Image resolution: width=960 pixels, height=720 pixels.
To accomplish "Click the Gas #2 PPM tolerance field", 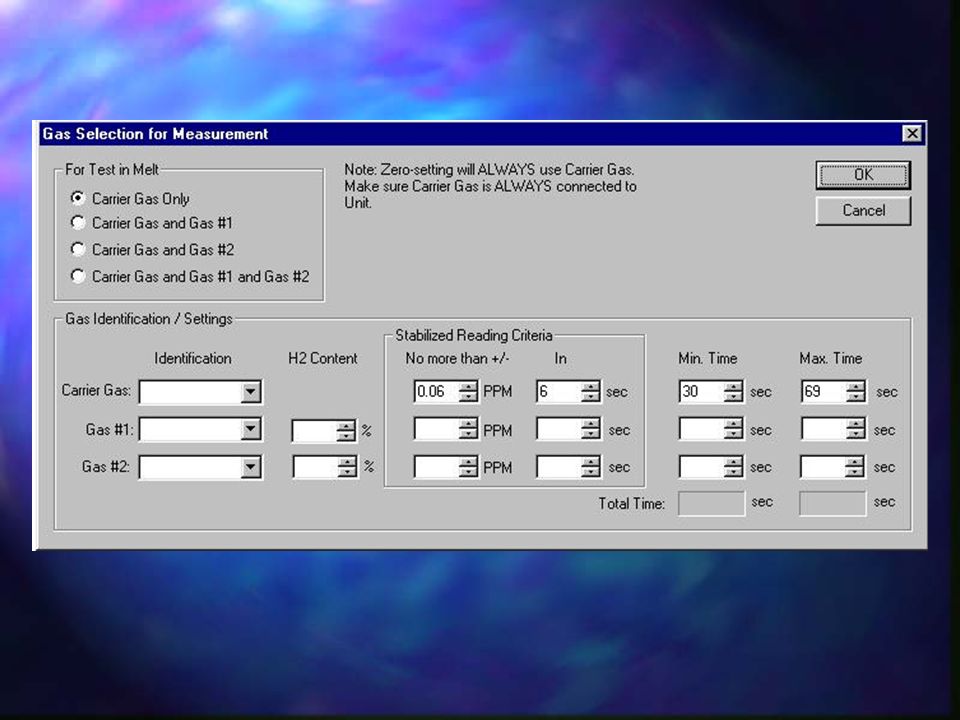I will [437, 467].
